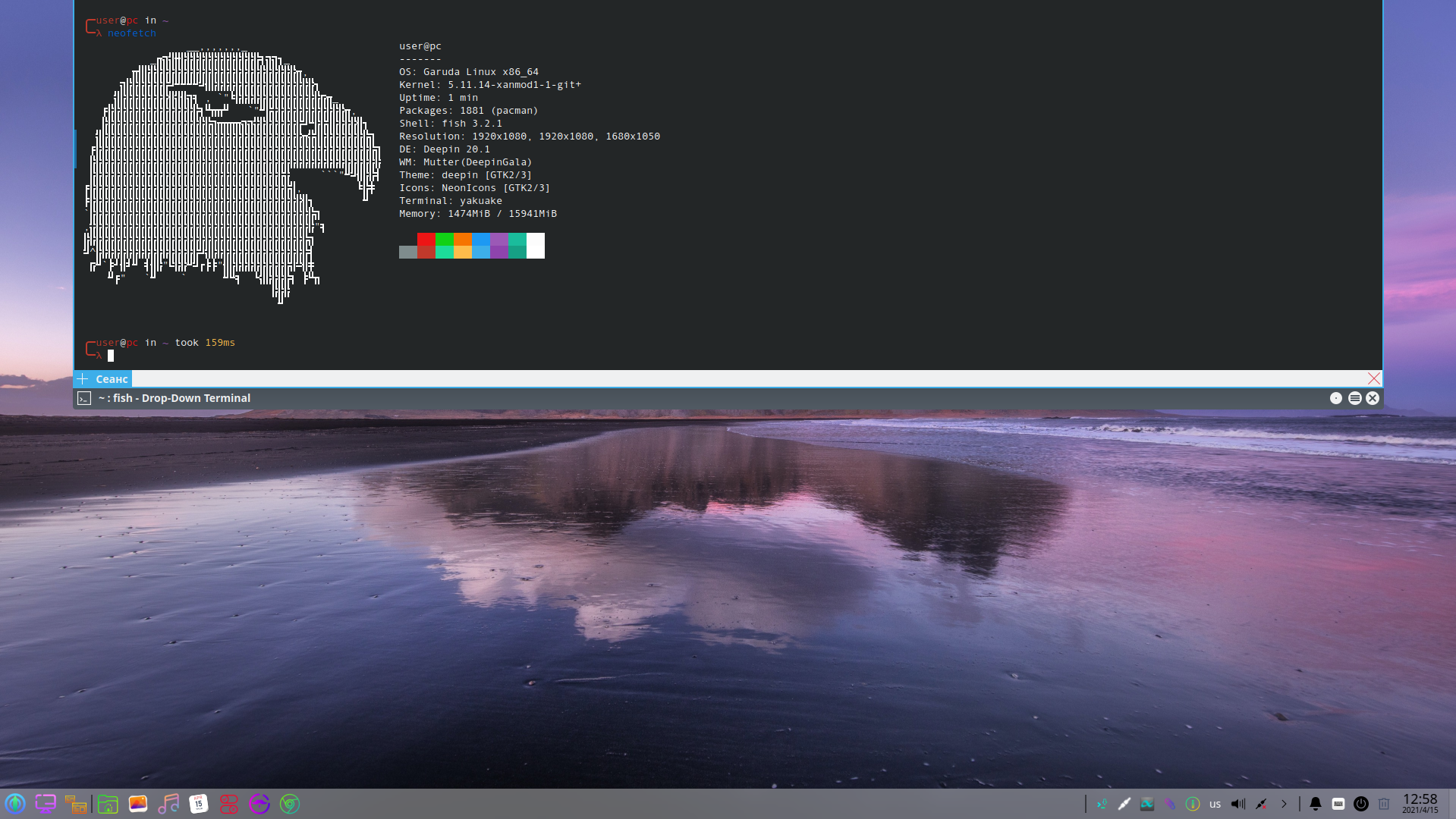Click the Yakuake drop-down terminal tray icon

(1102, 804)
